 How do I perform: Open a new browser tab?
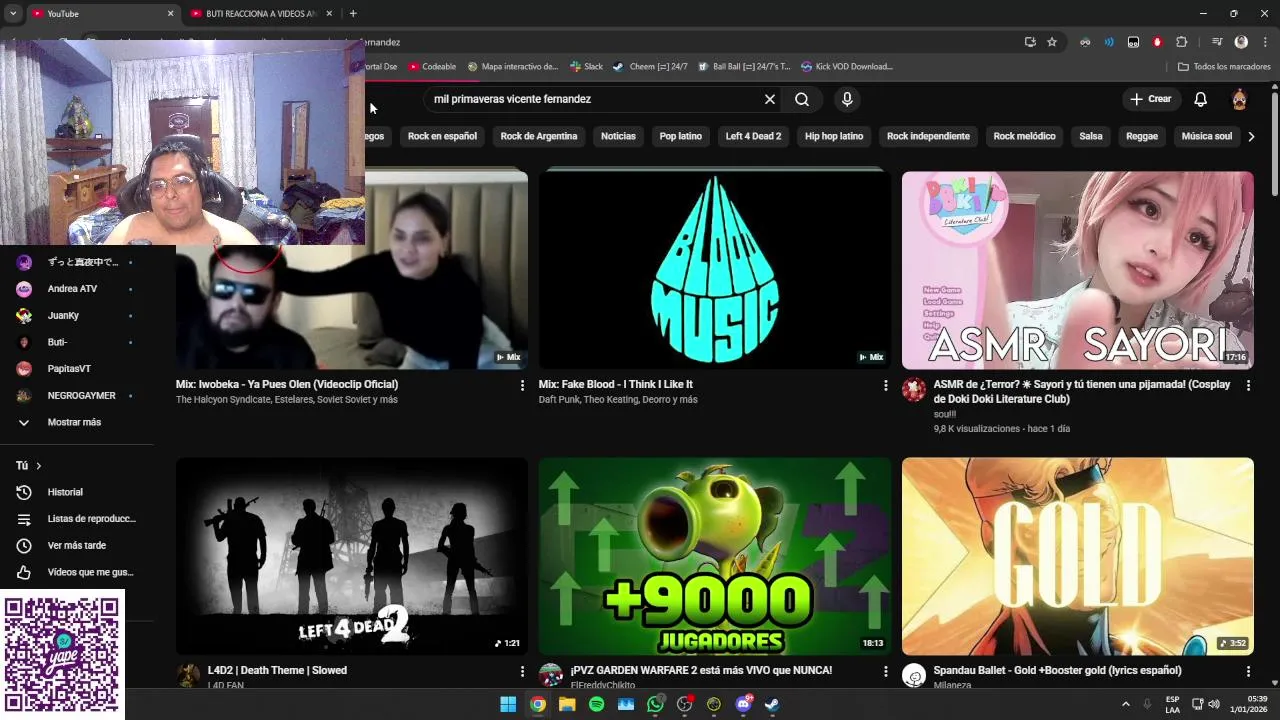coord(353,13)
